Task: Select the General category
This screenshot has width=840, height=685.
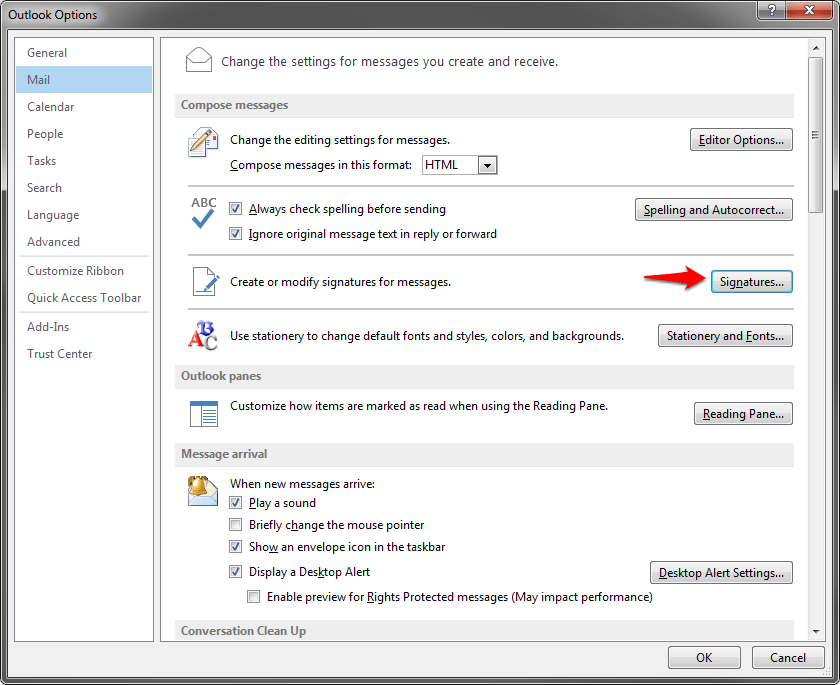Action: [x=84, y=52]
